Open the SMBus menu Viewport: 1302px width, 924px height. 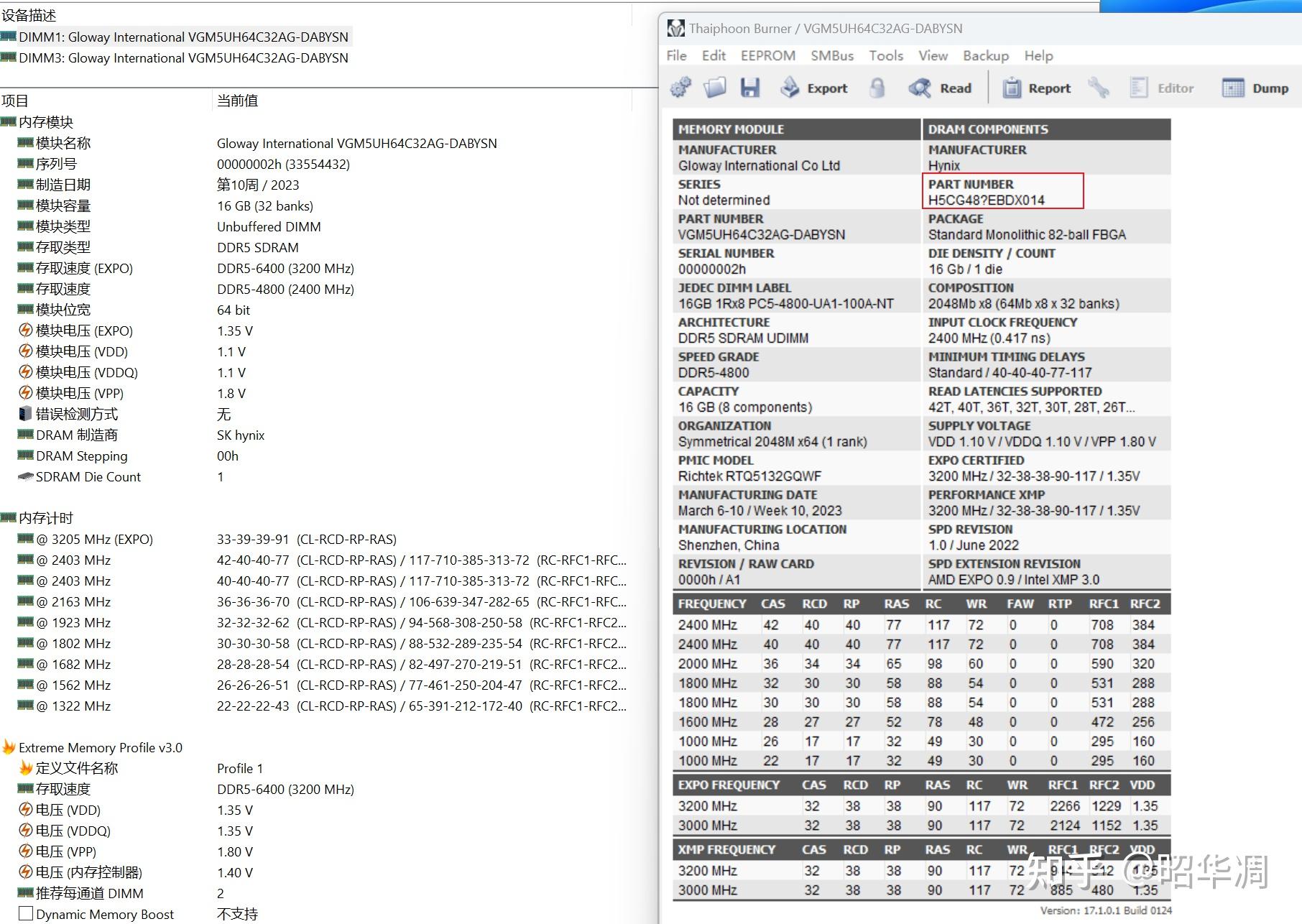pos(832,55)
